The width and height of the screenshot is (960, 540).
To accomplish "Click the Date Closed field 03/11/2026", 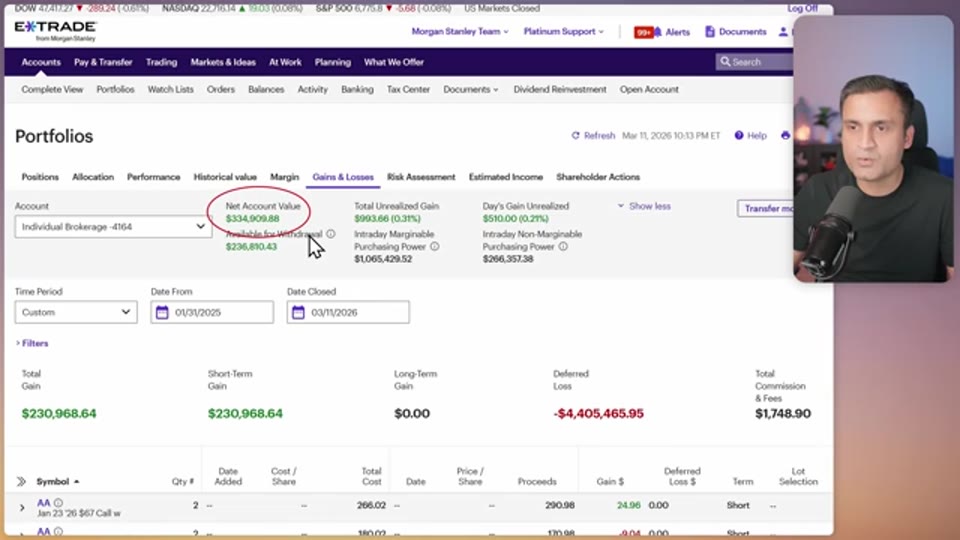I will (x=348, y=312).
